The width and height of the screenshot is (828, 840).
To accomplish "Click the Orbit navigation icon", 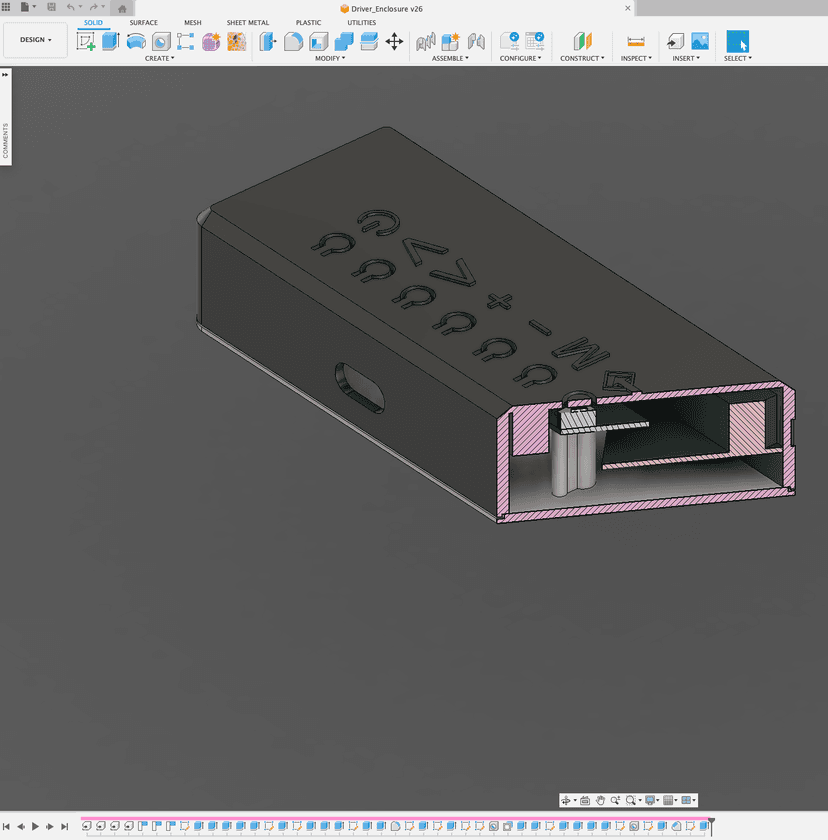I will (x=566, y=800).
